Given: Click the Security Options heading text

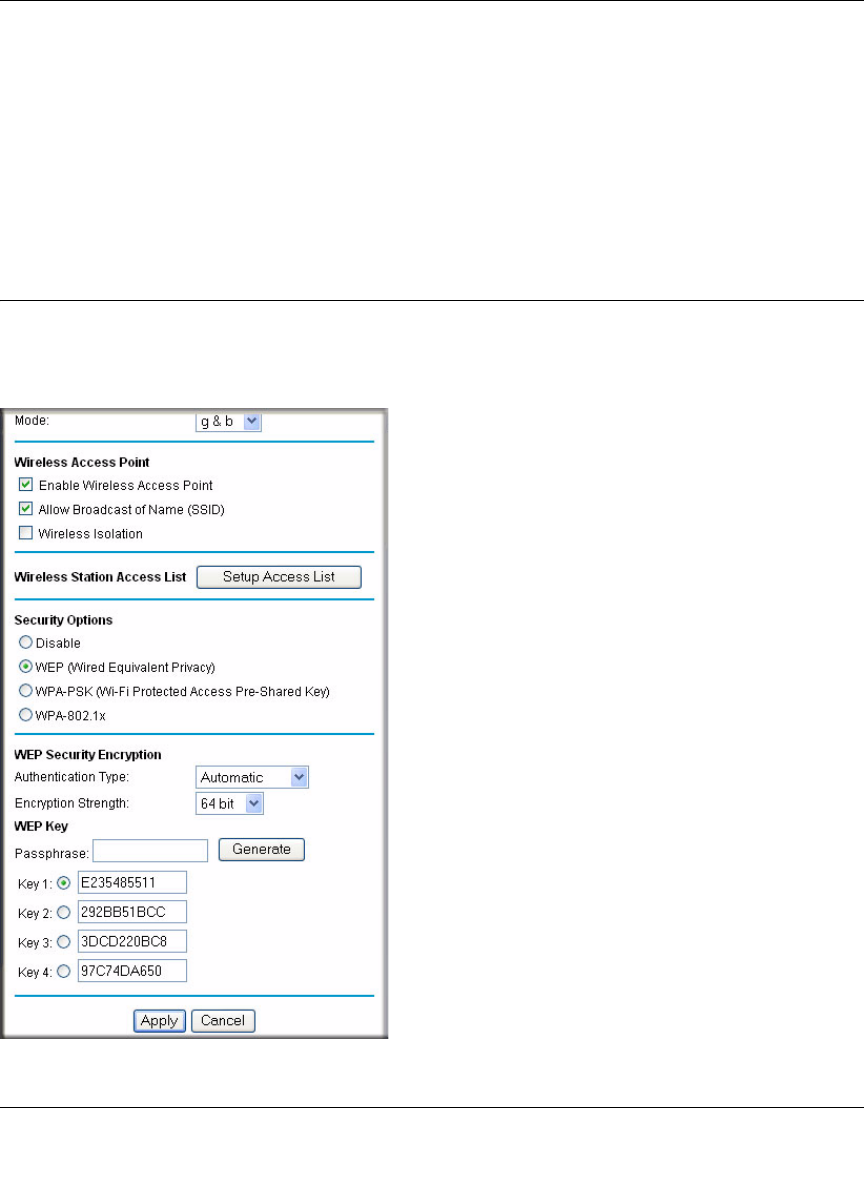Looking at the screenshot, I should (63, 620).
